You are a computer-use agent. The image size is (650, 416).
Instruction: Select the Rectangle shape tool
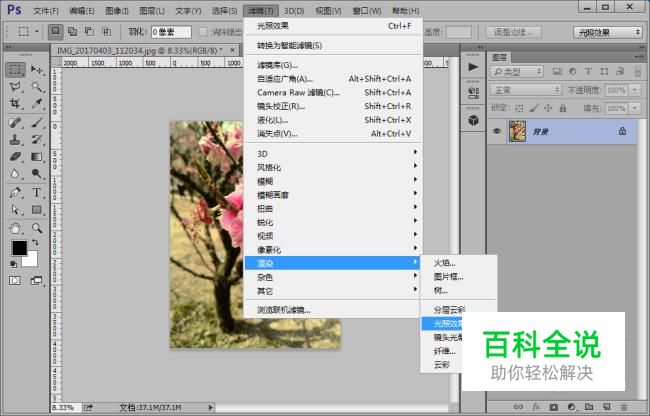pyautogui.click(x=37, y=210)
